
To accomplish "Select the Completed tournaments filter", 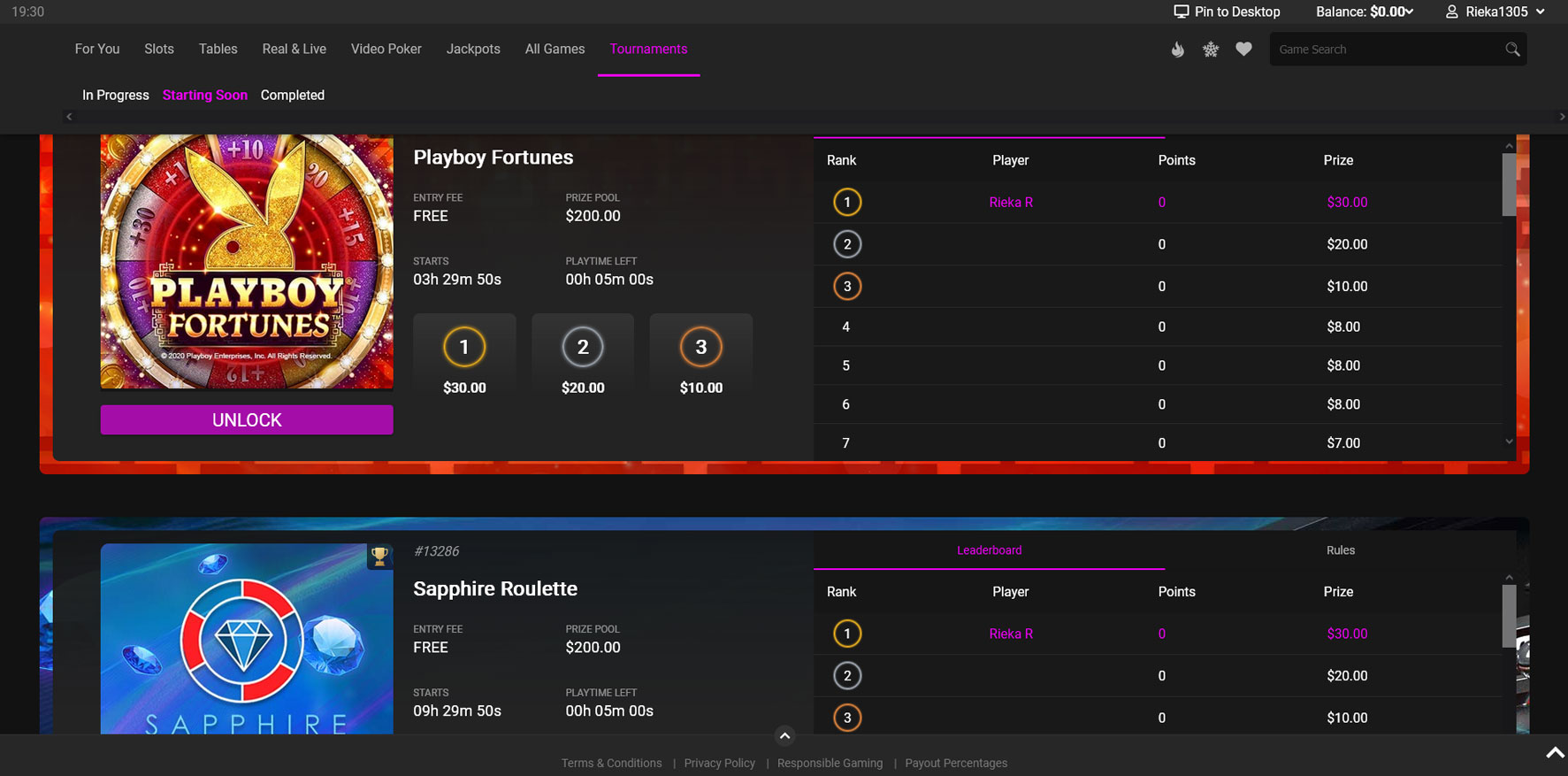I will click(292, 96).
